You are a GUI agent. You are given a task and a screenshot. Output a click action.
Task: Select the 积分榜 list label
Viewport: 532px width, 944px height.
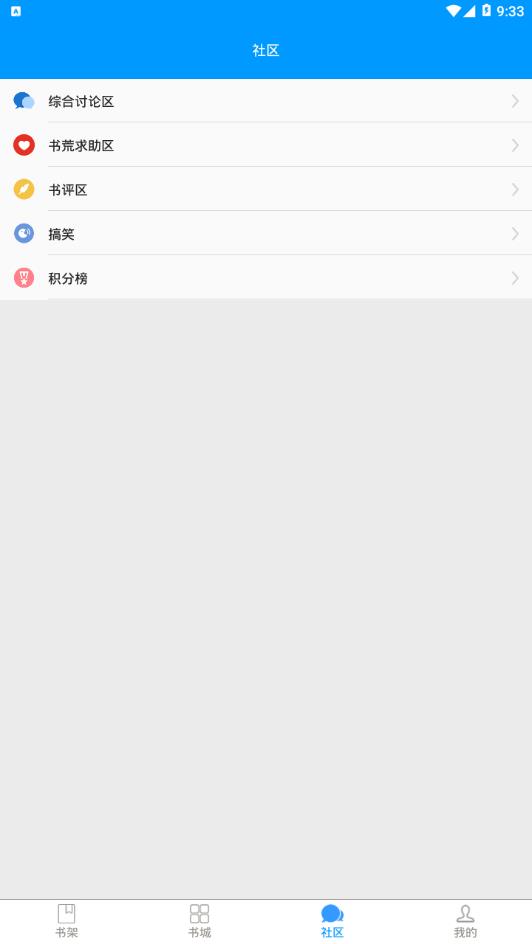tap(68, 278)
